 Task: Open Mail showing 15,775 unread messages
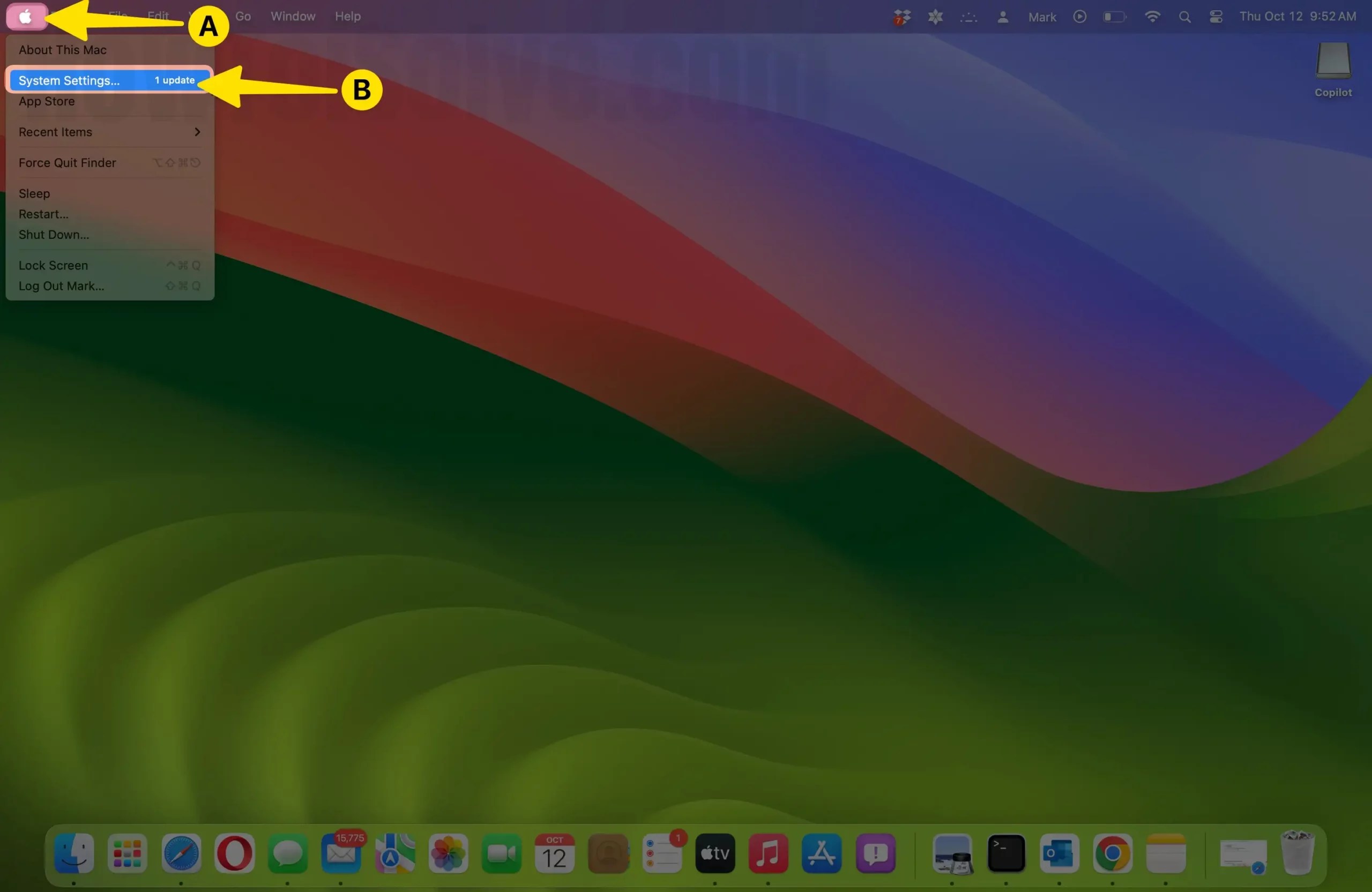coord(341,854)
